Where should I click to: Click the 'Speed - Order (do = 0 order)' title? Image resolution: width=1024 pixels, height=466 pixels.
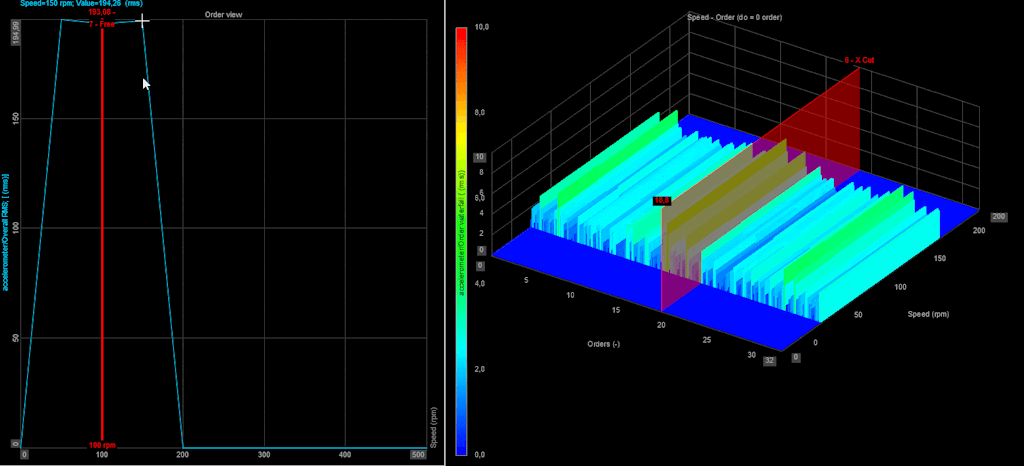tap(735, 18)
